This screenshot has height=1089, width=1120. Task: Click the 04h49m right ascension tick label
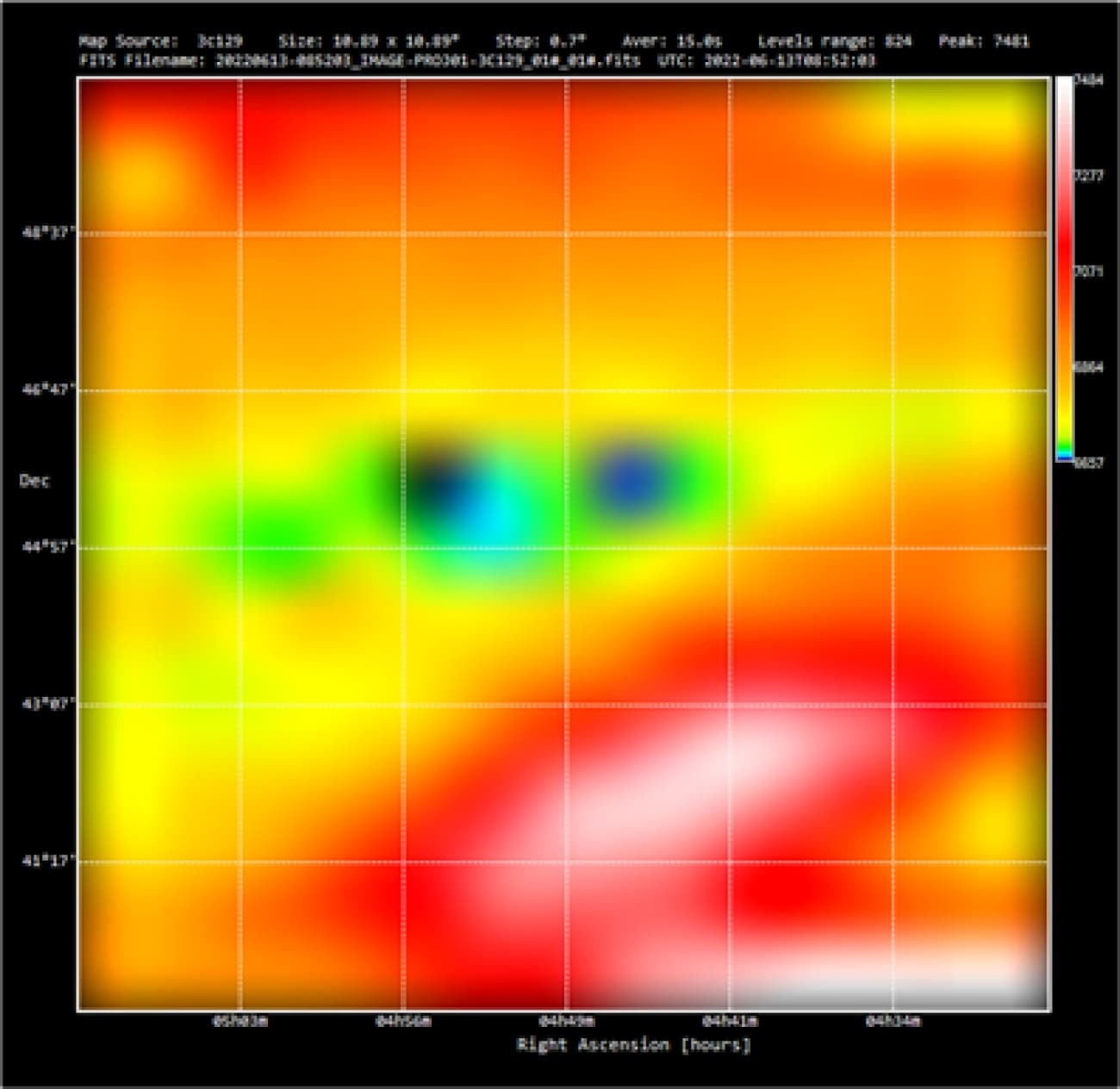pyautogui.click(x=566, y=1021)
